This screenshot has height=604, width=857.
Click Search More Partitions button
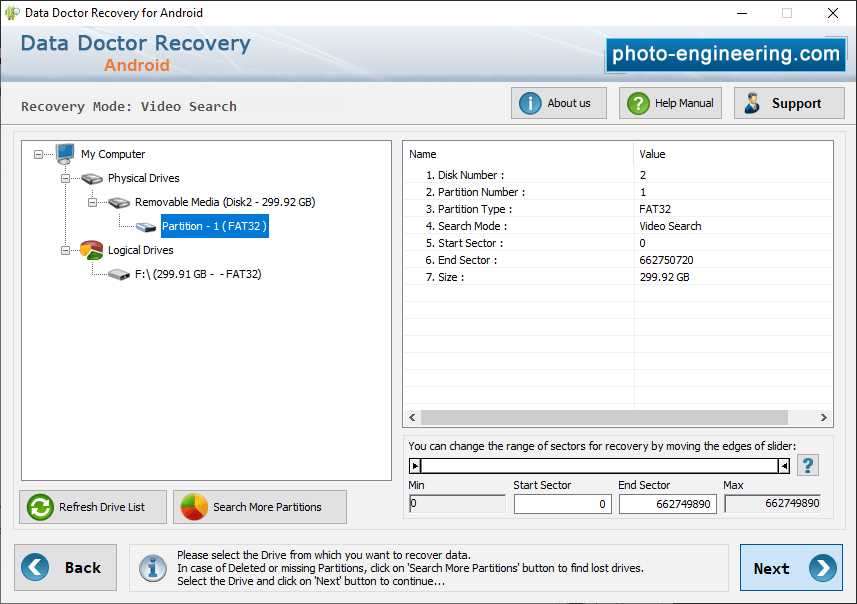pyautogui.click(x=260, y=507)
